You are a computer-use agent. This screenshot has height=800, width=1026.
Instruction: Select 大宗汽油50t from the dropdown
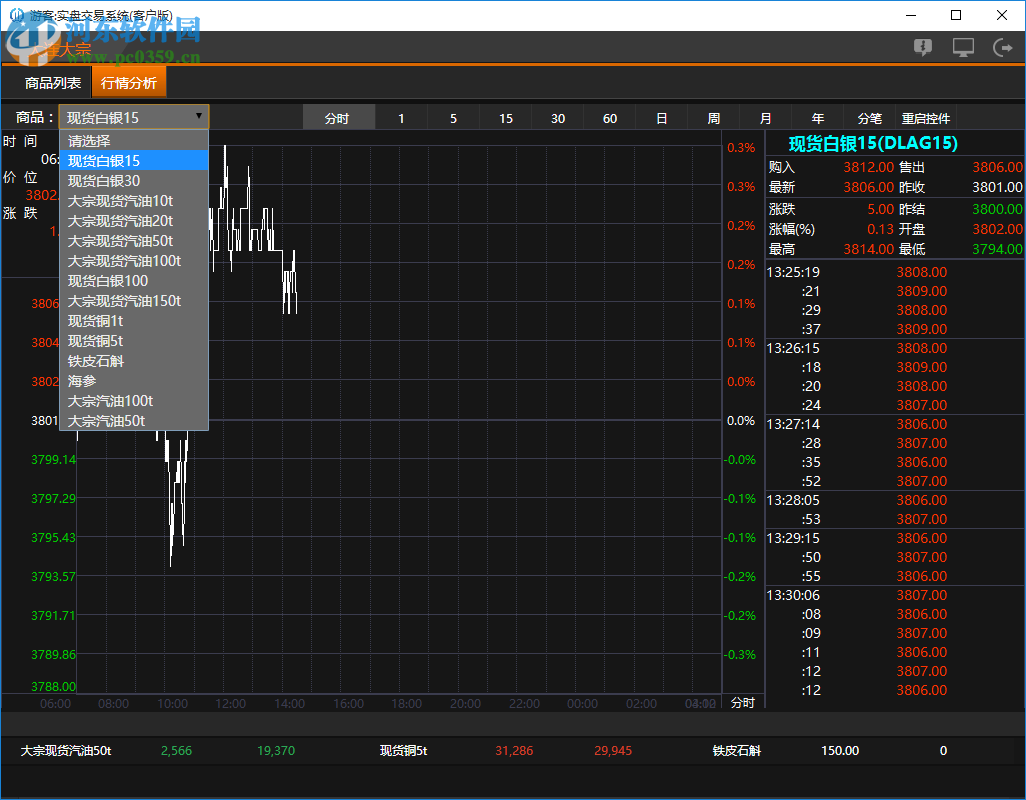(x=133, y=421)
